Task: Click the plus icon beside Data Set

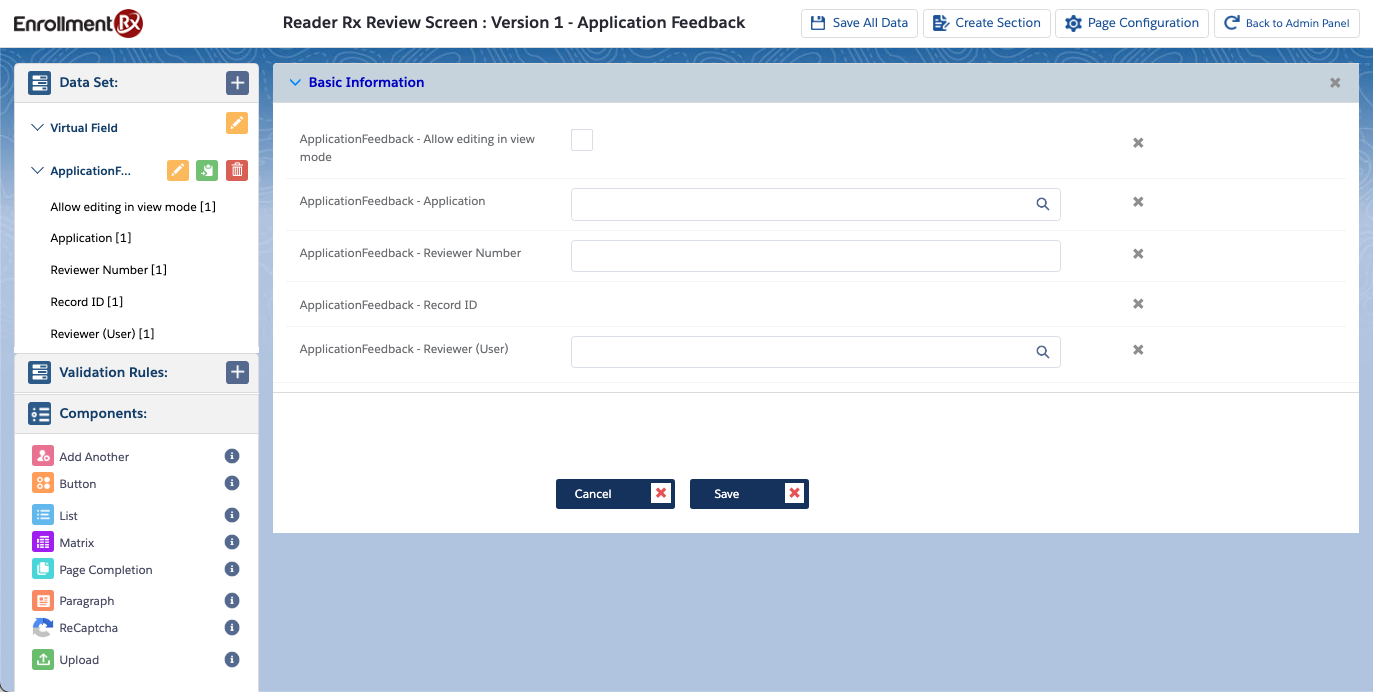Action: (237, 83)
